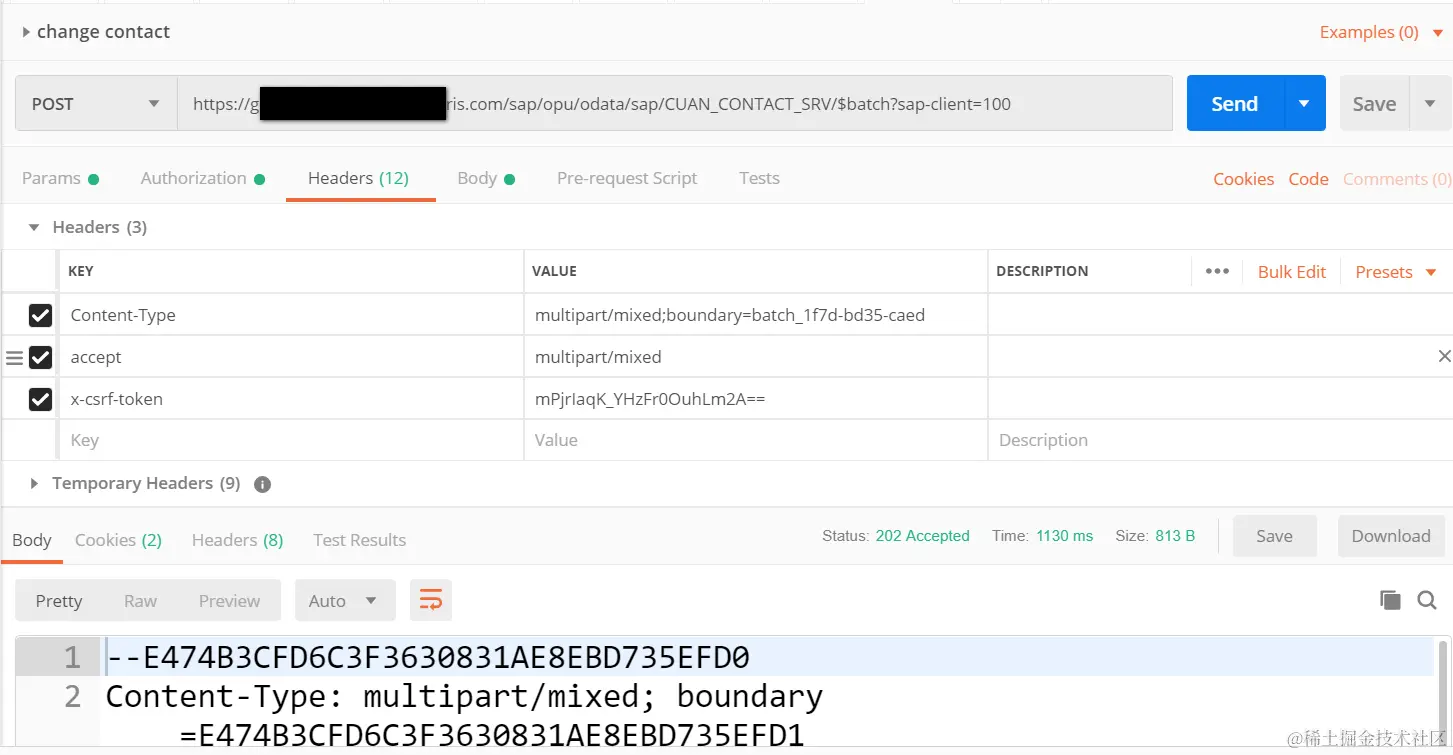Click the accept key cell
Image resolution: width=1453 pixels, height=755 pixels.
click(291, 357)
